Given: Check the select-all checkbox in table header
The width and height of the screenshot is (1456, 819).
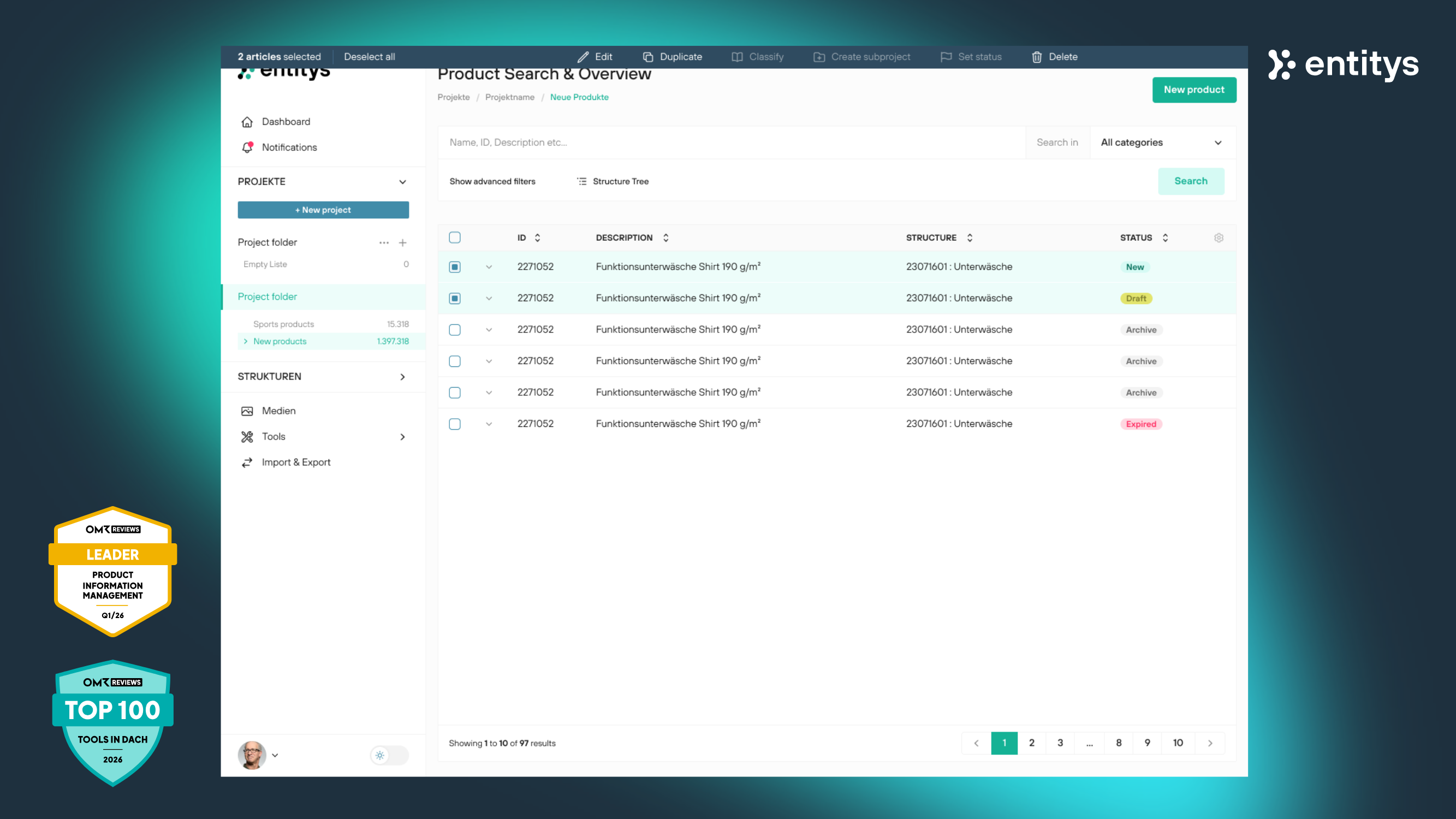Looking at the screenshot, I should pyautogui.click(x=454, y=238).
